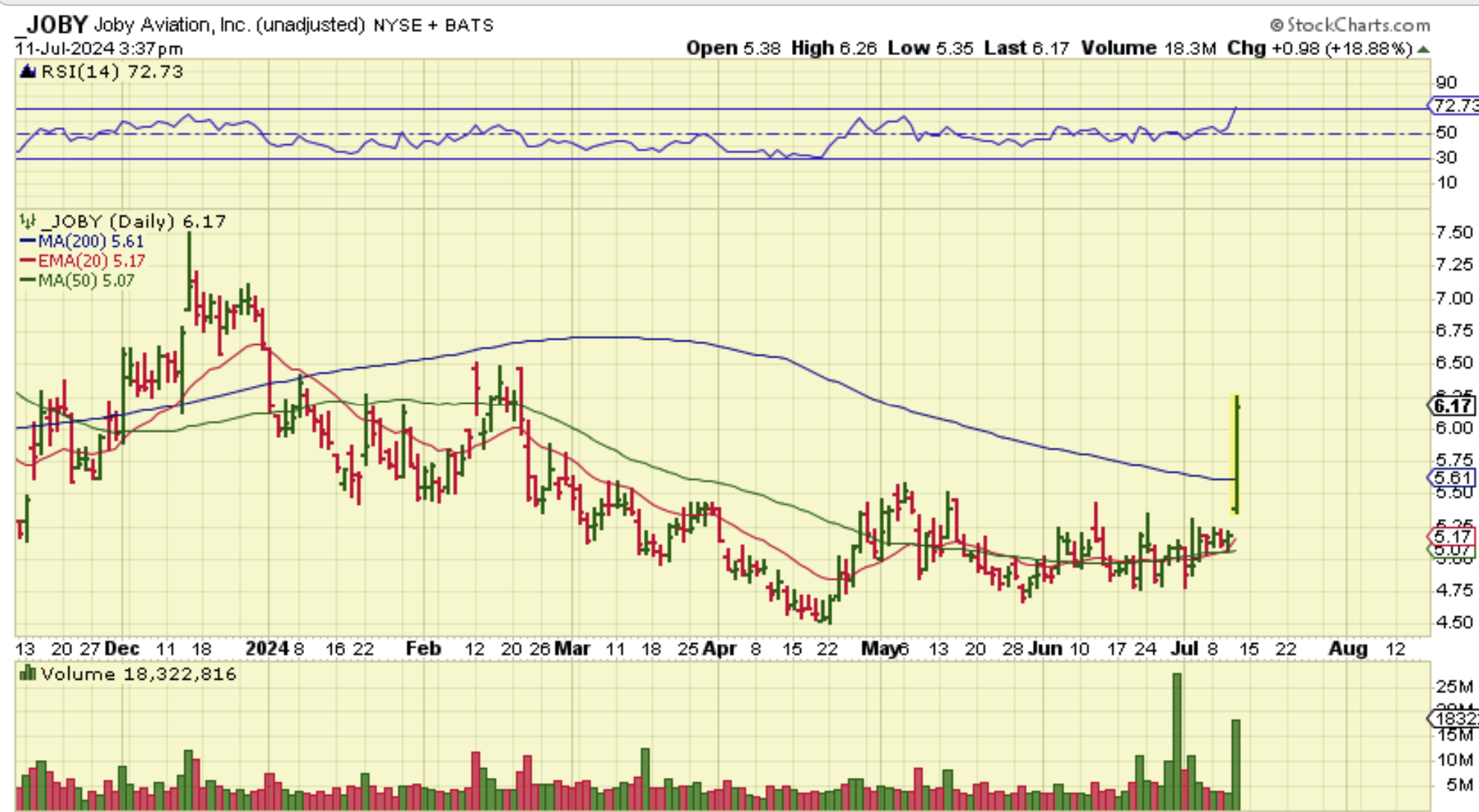The height and width of the screenshot is (812, 1479).
Task: Click the green up-triangle beside Chg
Action: point(1423,49)
